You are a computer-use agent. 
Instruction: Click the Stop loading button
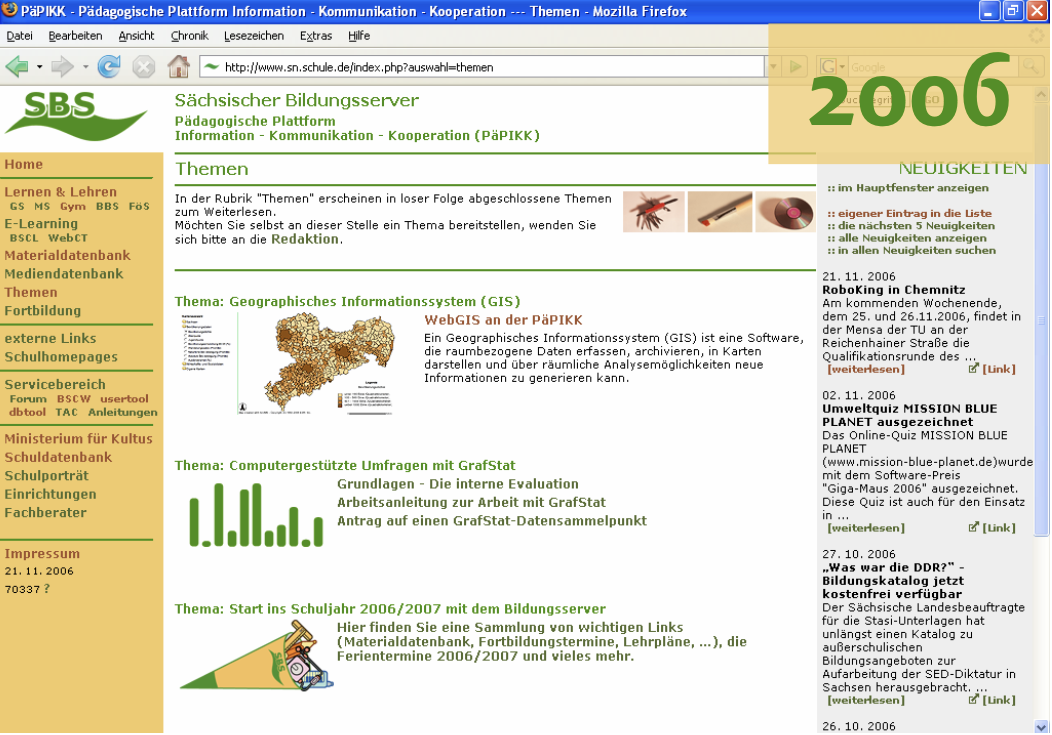click(x=144, y=66)
